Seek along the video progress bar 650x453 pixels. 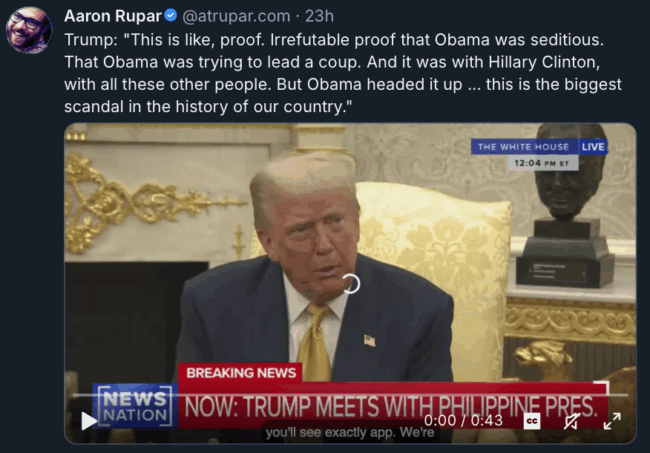point(350,395)
